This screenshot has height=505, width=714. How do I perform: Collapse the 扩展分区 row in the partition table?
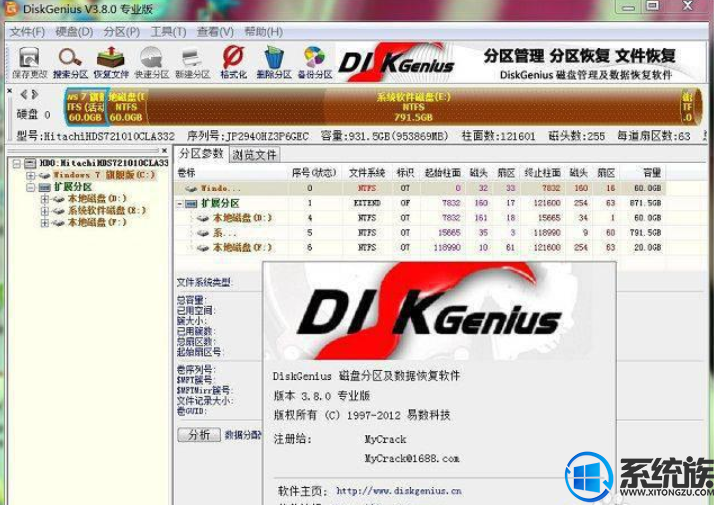(x=180, y=204)
